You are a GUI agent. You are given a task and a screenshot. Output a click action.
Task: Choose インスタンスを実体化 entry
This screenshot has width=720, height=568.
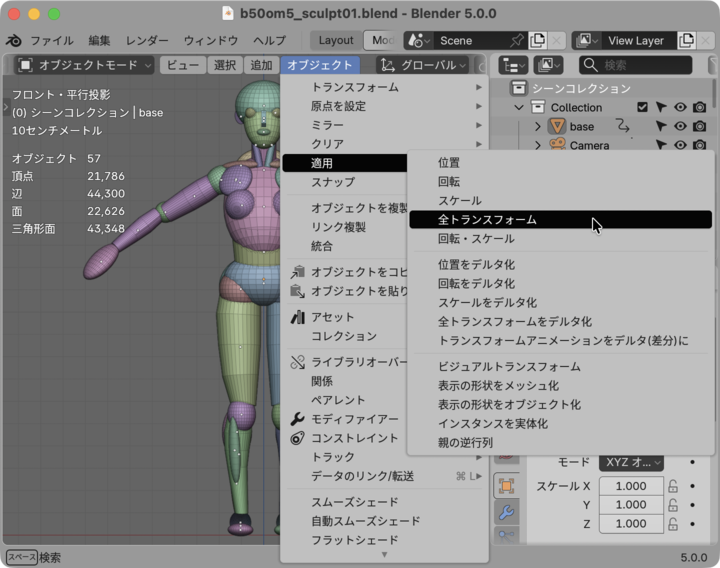(560, 423)
